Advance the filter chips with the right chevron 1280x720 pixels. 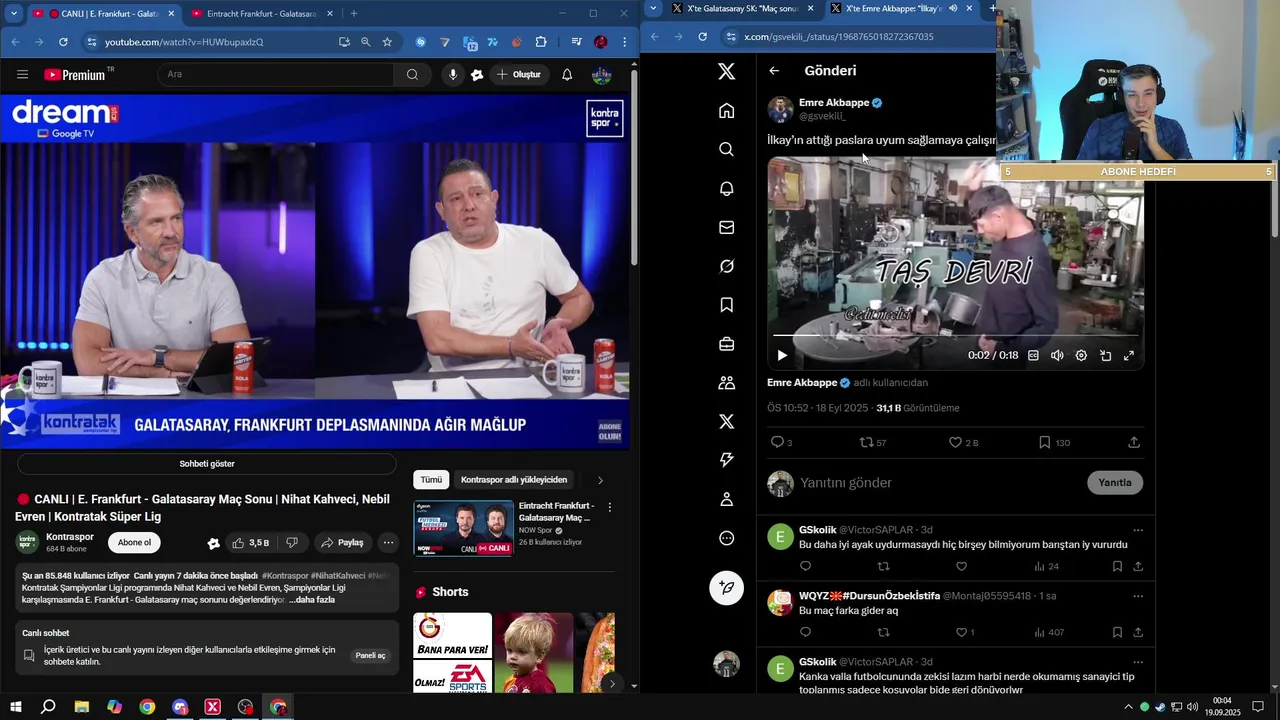600,480
